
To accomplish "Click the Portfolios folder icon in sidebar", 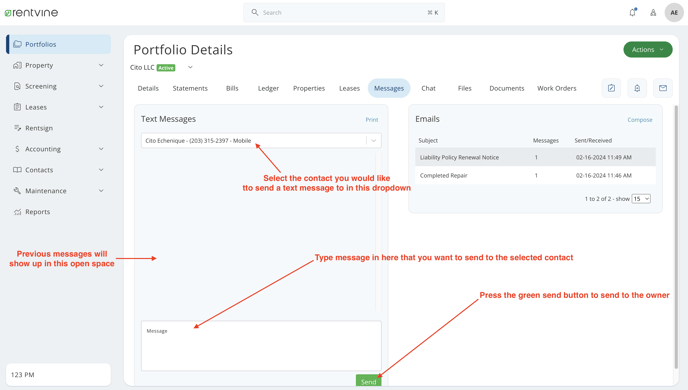I will (18, 44).
